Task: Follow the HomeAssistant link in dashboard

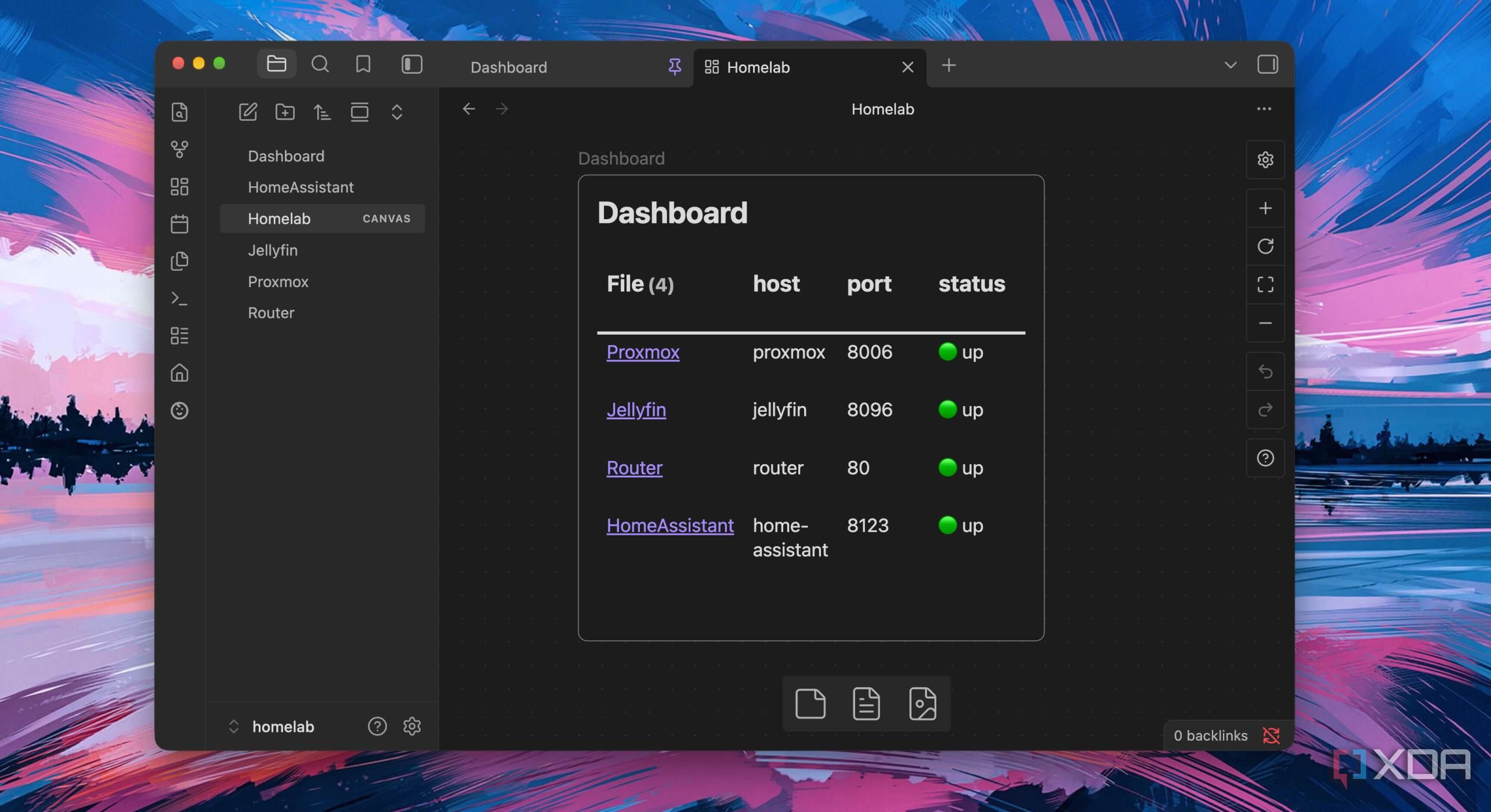Action: point(670,525)
